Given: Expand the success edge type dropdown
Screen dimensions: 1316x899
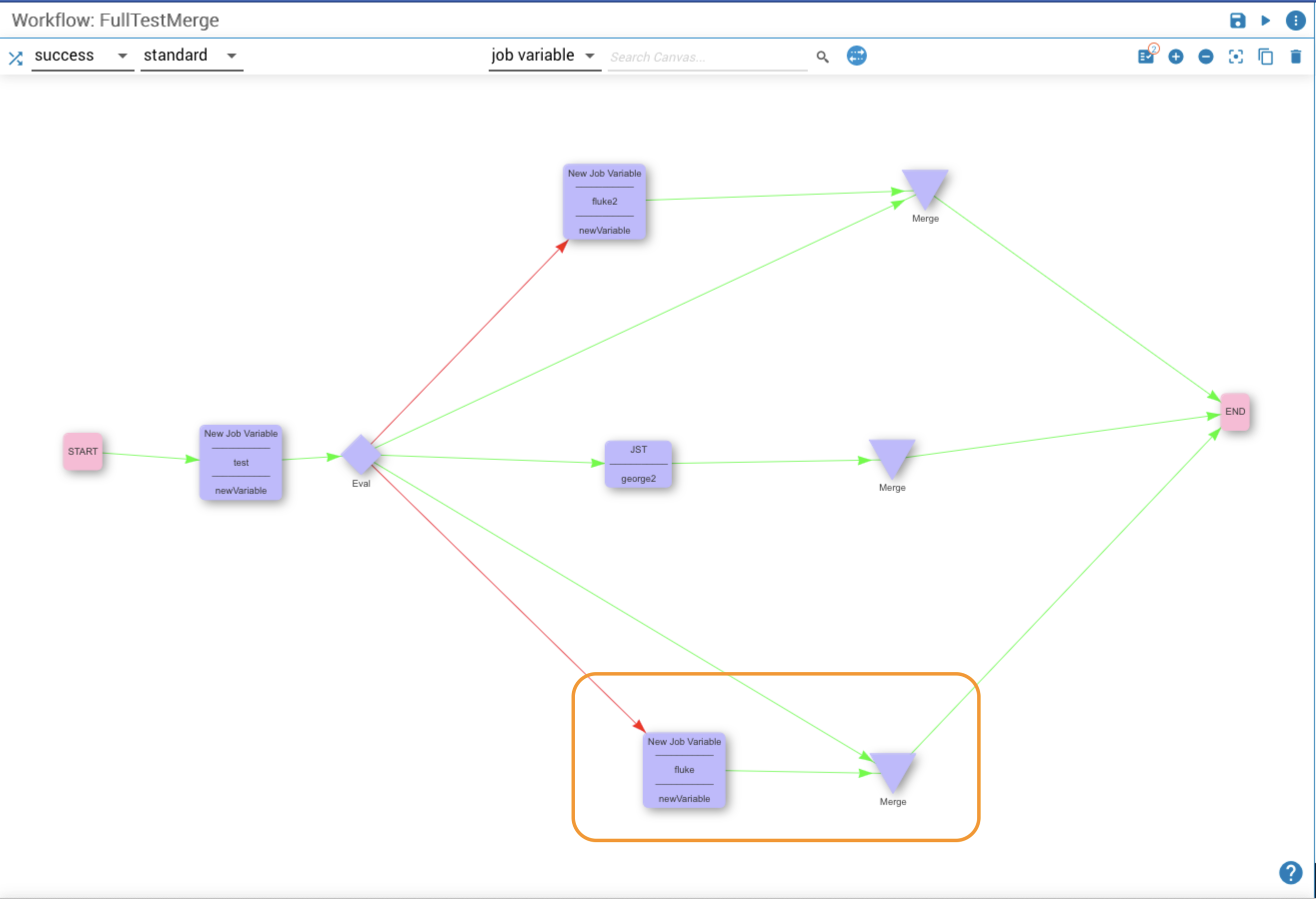Looking at the screenshot, I should point(82,56).
